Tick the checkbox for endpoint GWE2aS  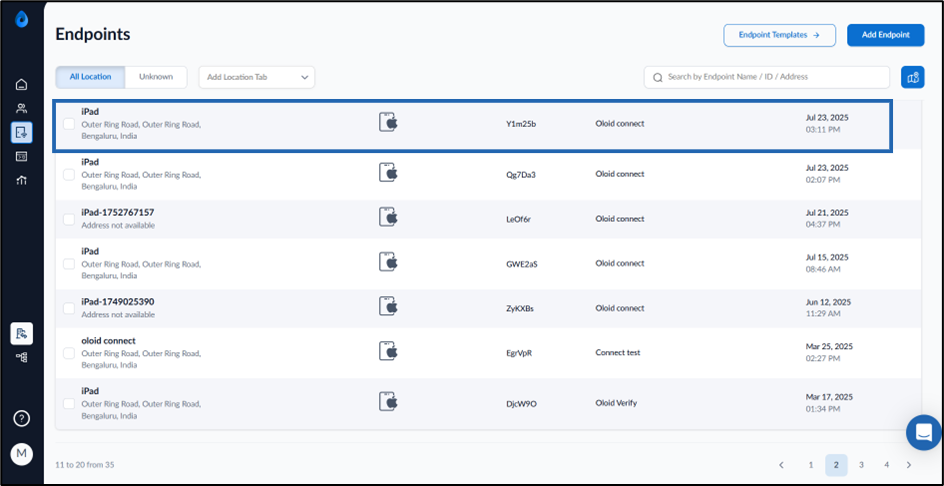coord(69,264)
